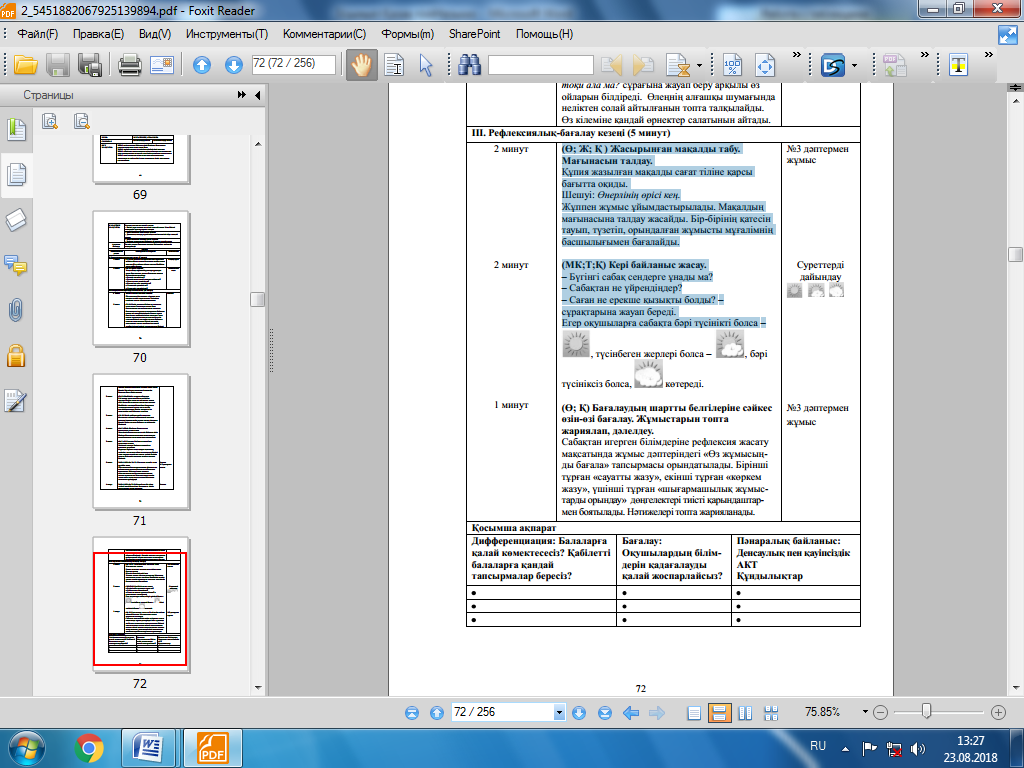Click the document vertical scrollbar thumb
Screen dimensions: 1024x768
coord(1015,255)
